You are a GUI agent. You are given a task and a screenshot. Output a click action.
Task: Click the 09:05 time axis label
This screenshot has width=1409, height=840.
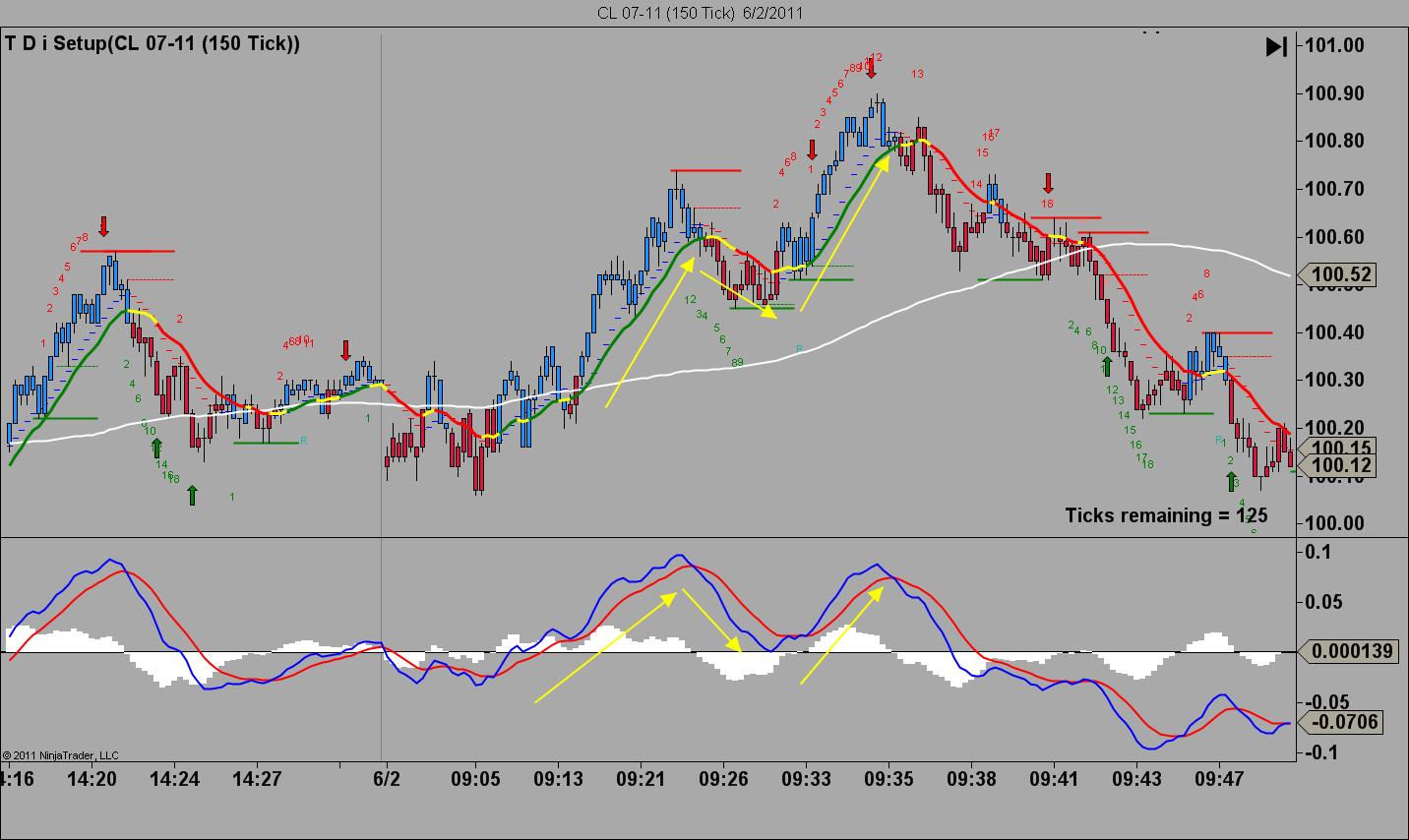coord(474,779)
